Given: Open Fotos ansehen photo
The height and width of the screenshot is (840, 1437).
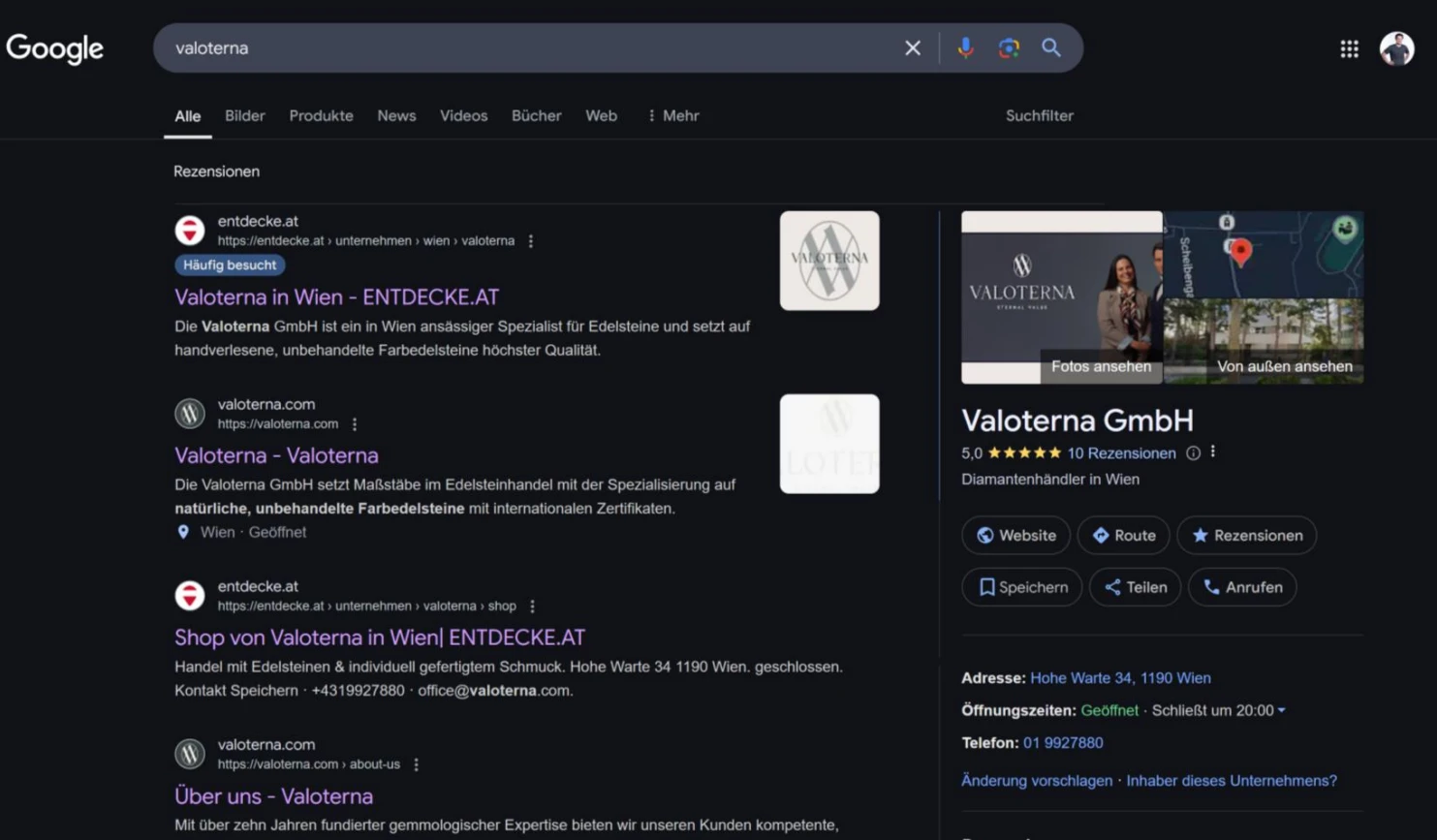Looking at the screenshot, I should 1061,297.
